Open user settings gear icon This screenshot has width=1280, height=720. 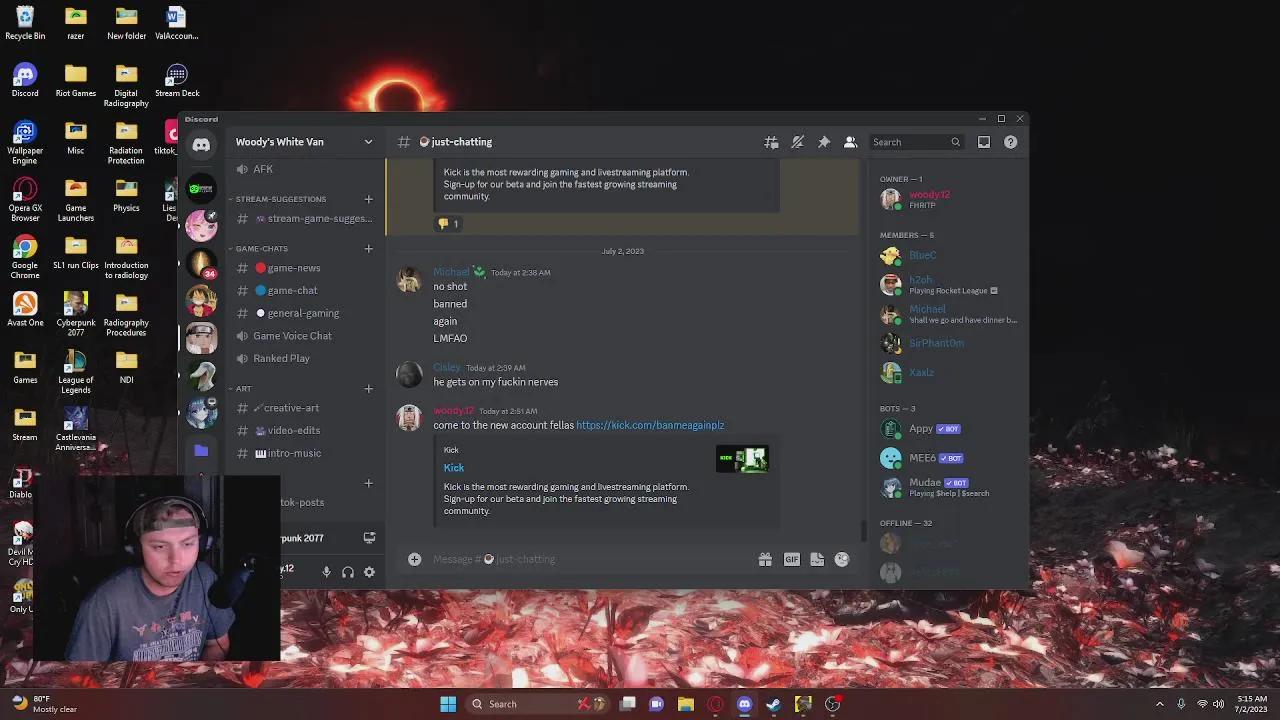[x=369, y=572]
